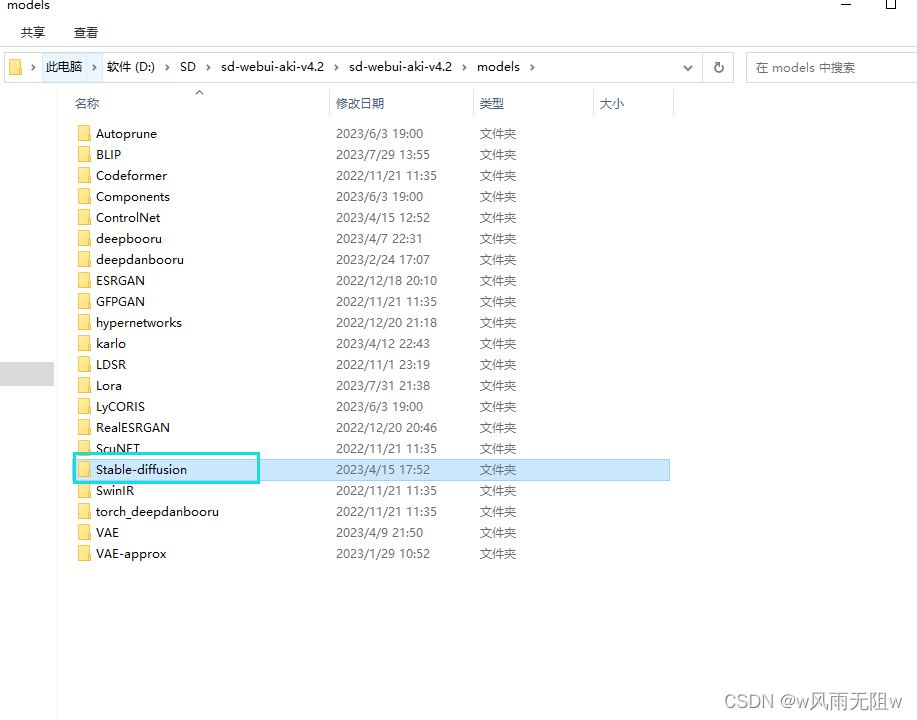The image size is (917, 720).
Task: Click the 文件夹 type cell of karlo
Action: (x=498, y=344)
